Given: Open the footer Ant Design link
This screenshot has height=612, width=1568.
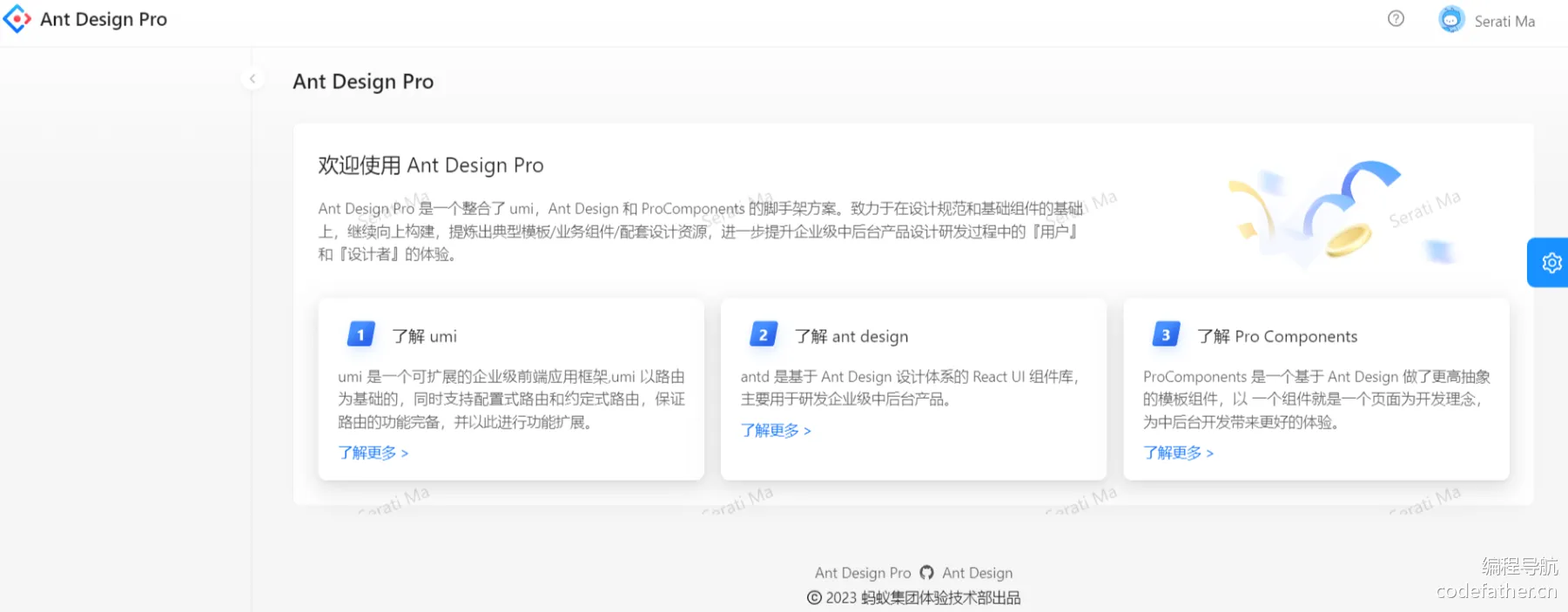Looking at the screenshot, I should click(x=977, y=573).
